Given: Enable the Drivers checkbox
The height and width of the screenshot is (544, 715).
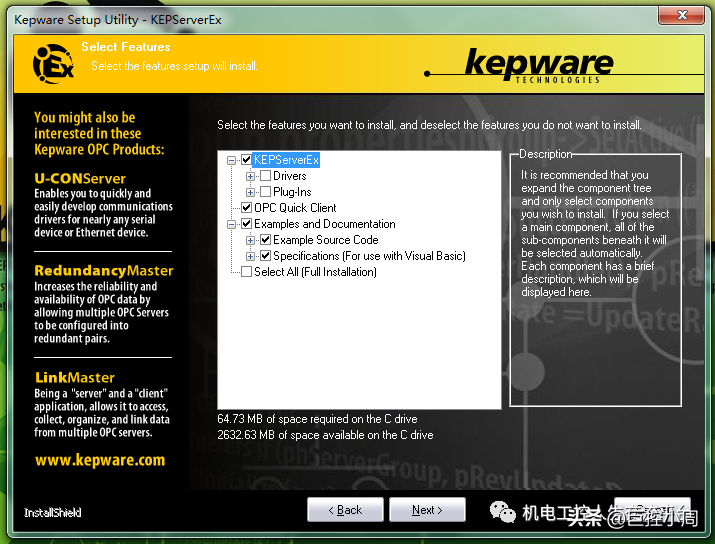Looking at the screenshot, I should [265, 176].
